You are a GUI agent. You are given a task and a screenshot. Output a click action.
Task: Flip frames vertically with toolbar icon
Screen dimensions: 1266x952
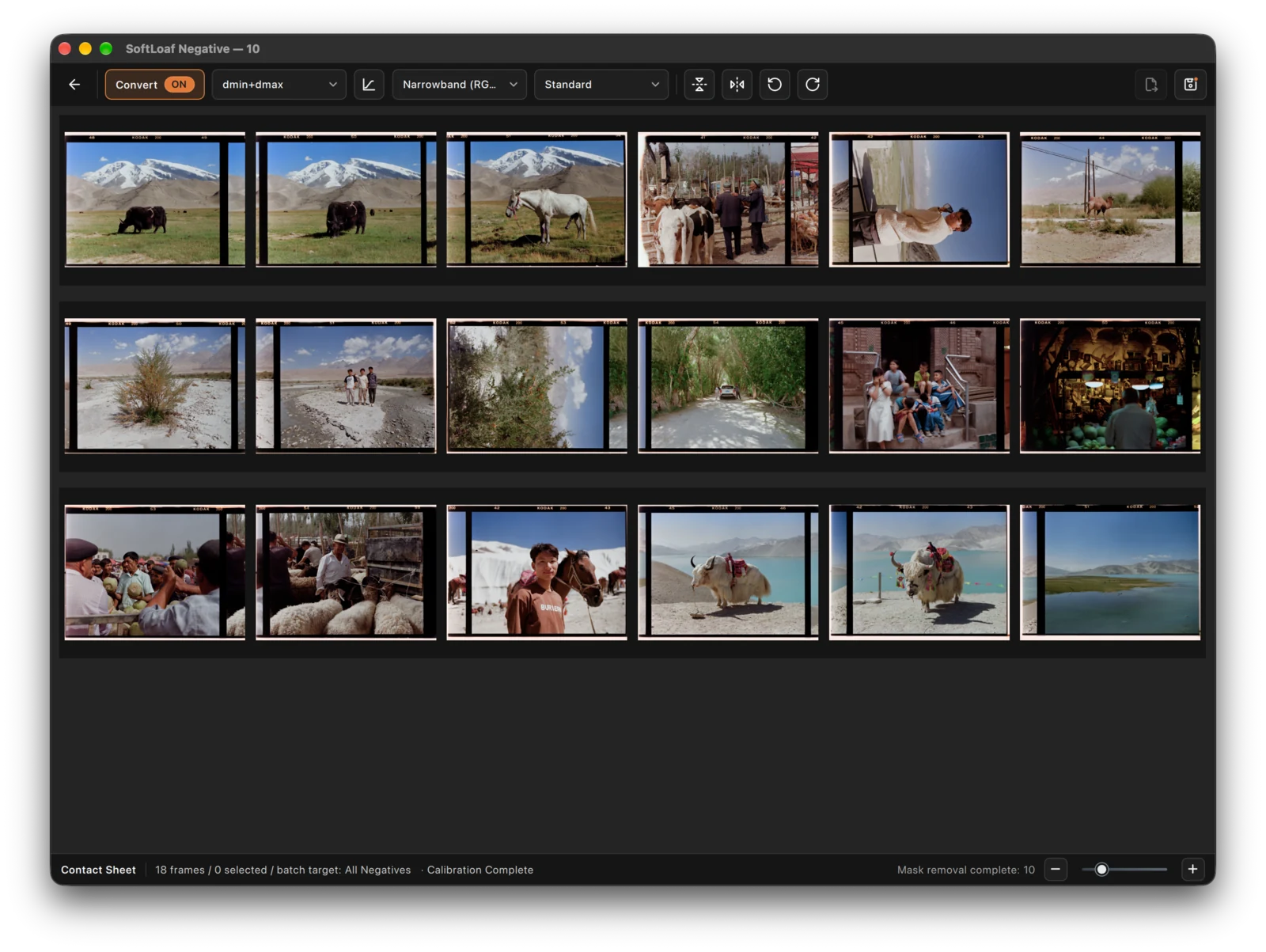(699, 85)
